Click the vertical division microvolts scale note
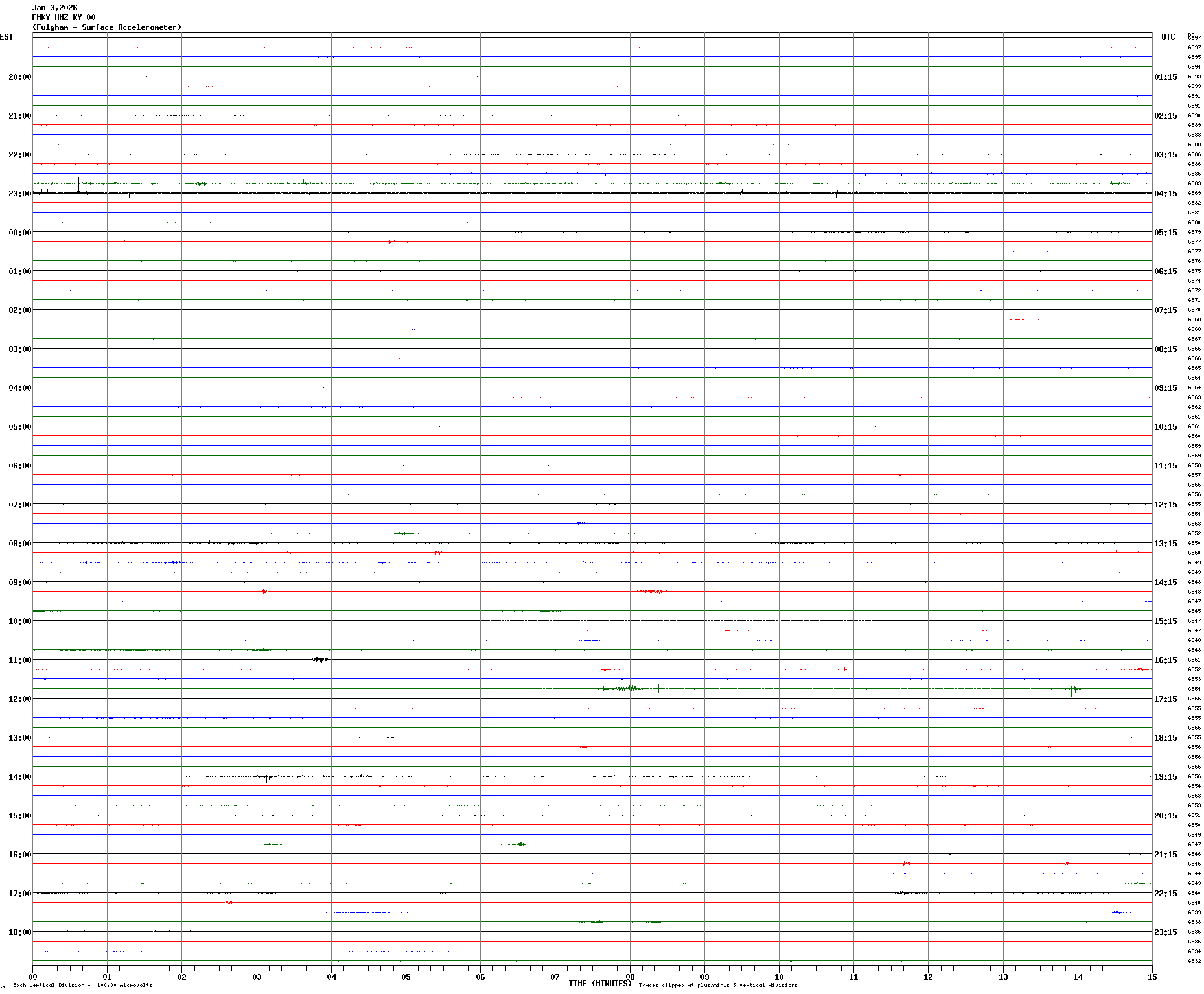 (82, 986)
